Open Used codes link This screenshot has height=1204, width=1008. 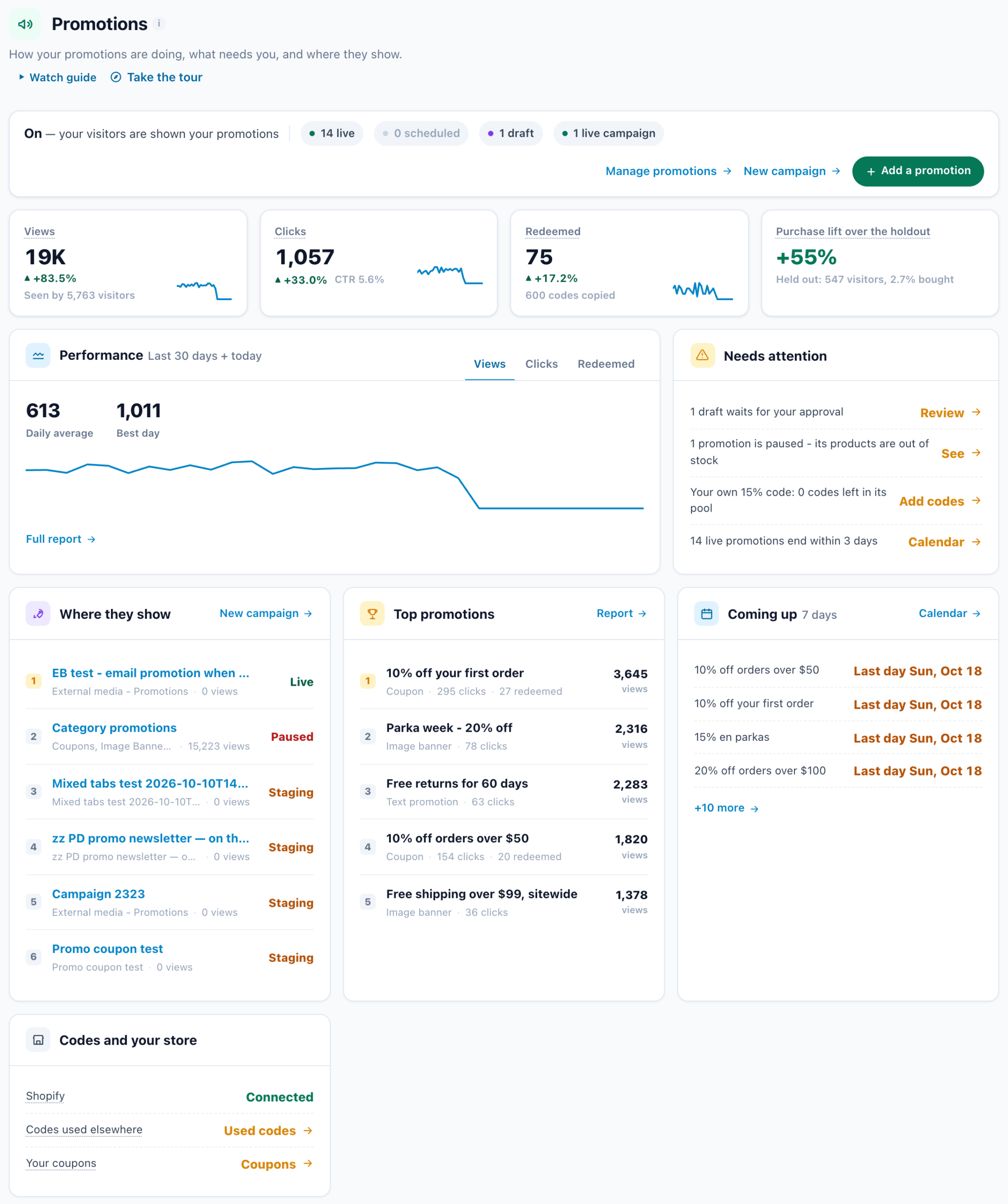(268, 1131)
